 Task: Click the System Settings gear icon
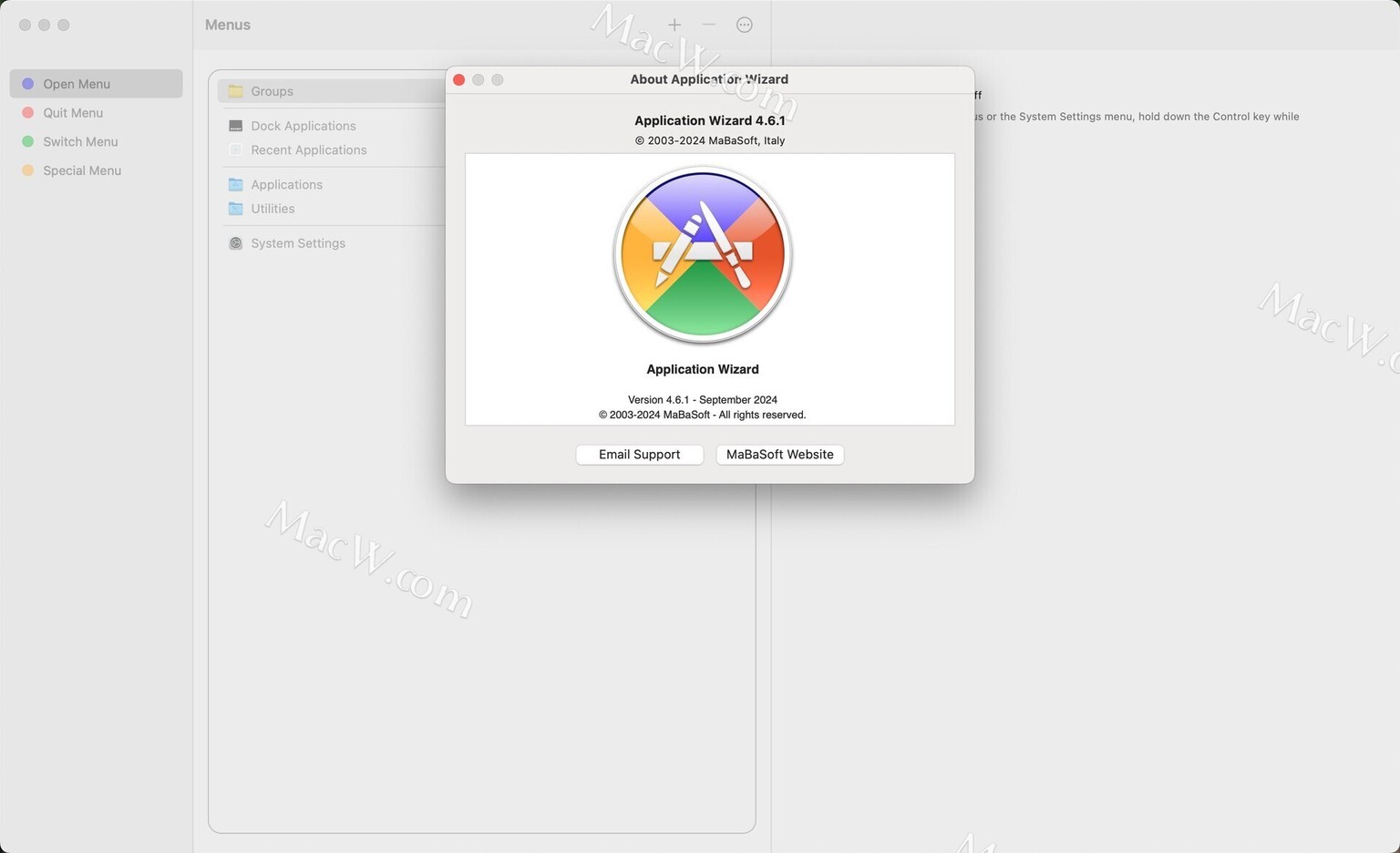pos(236,243)
